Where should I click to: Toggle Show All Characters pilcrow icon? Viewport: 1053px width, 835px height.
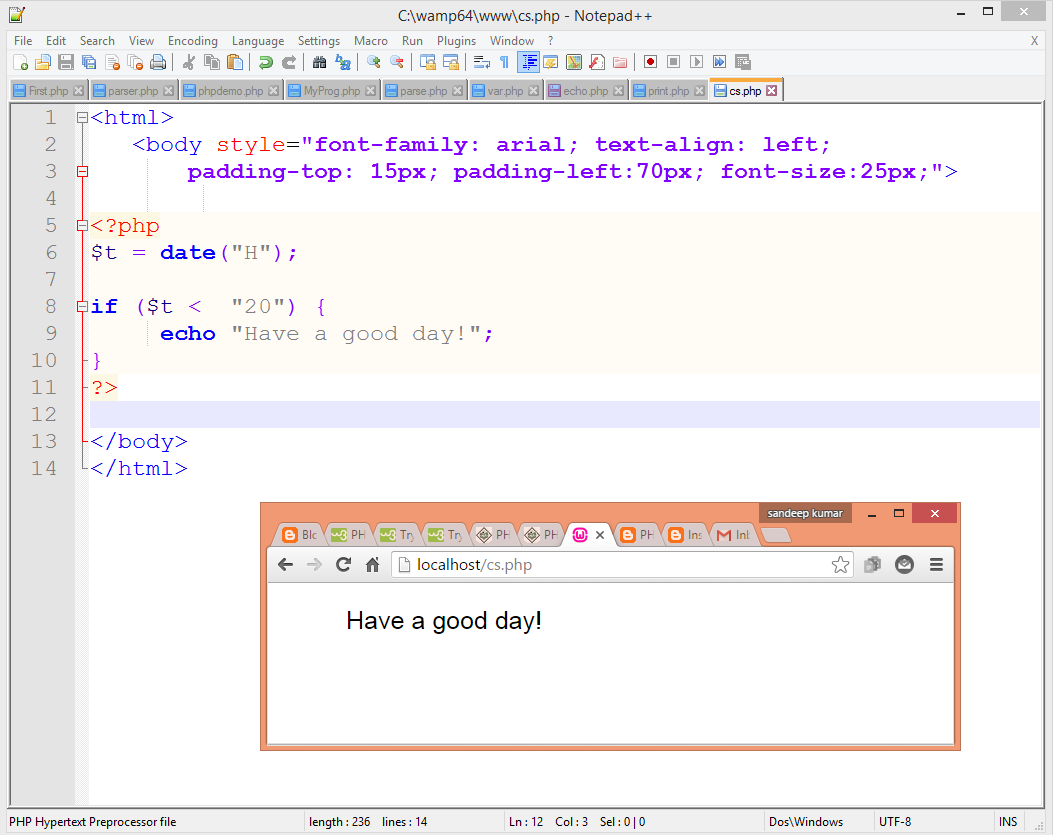[x=504, y=62]
